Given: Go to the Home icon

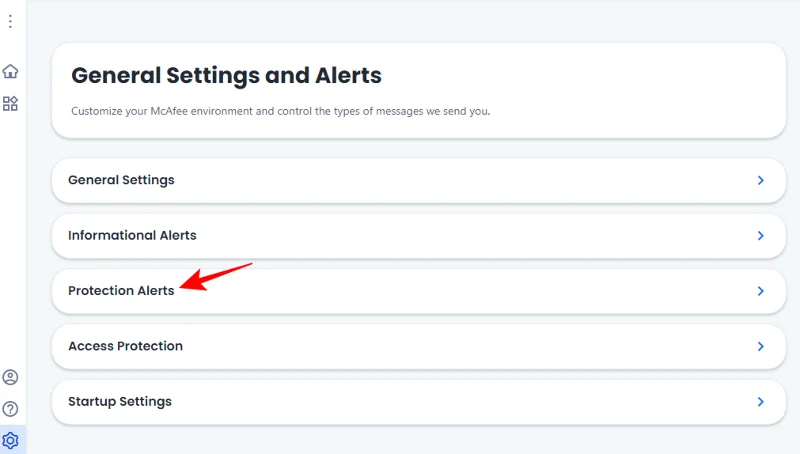Looking at the screenshot, I should coord(10,71).
